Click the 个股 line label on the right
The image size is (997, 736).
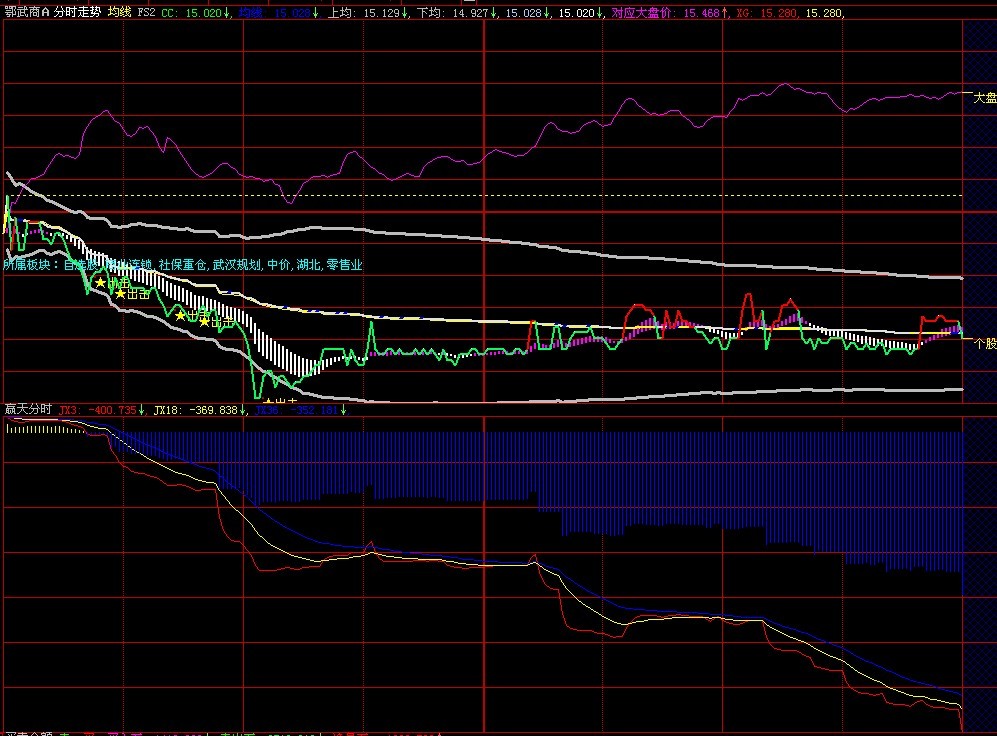[x=984, y=343]
